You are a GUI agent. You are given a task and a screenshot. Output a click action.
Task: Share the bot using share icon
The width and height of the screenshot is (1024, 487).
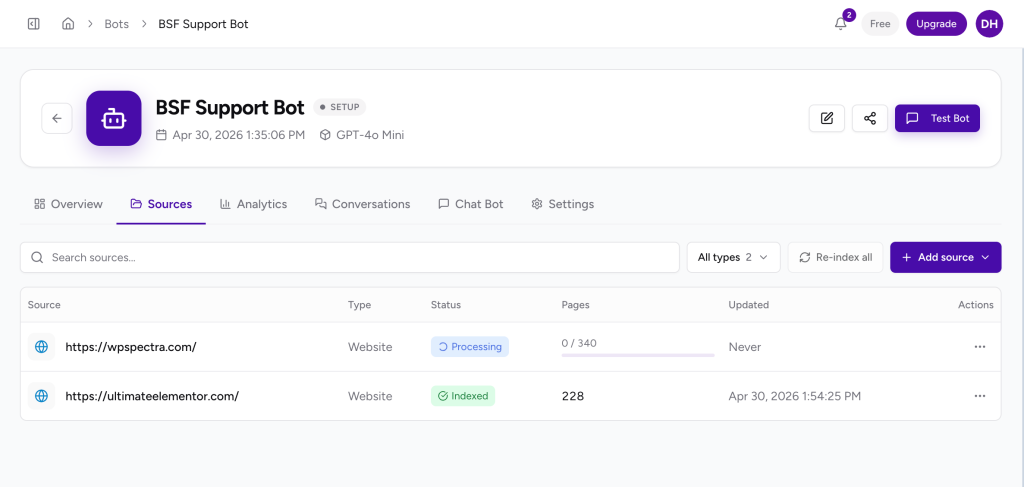(870, 118)
